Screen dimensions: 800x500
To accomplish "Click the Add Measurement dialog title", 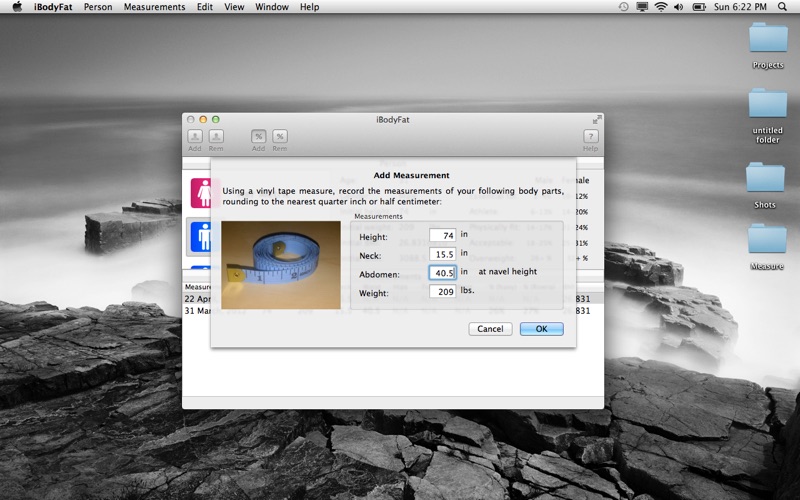I will [x=411, y=175].
